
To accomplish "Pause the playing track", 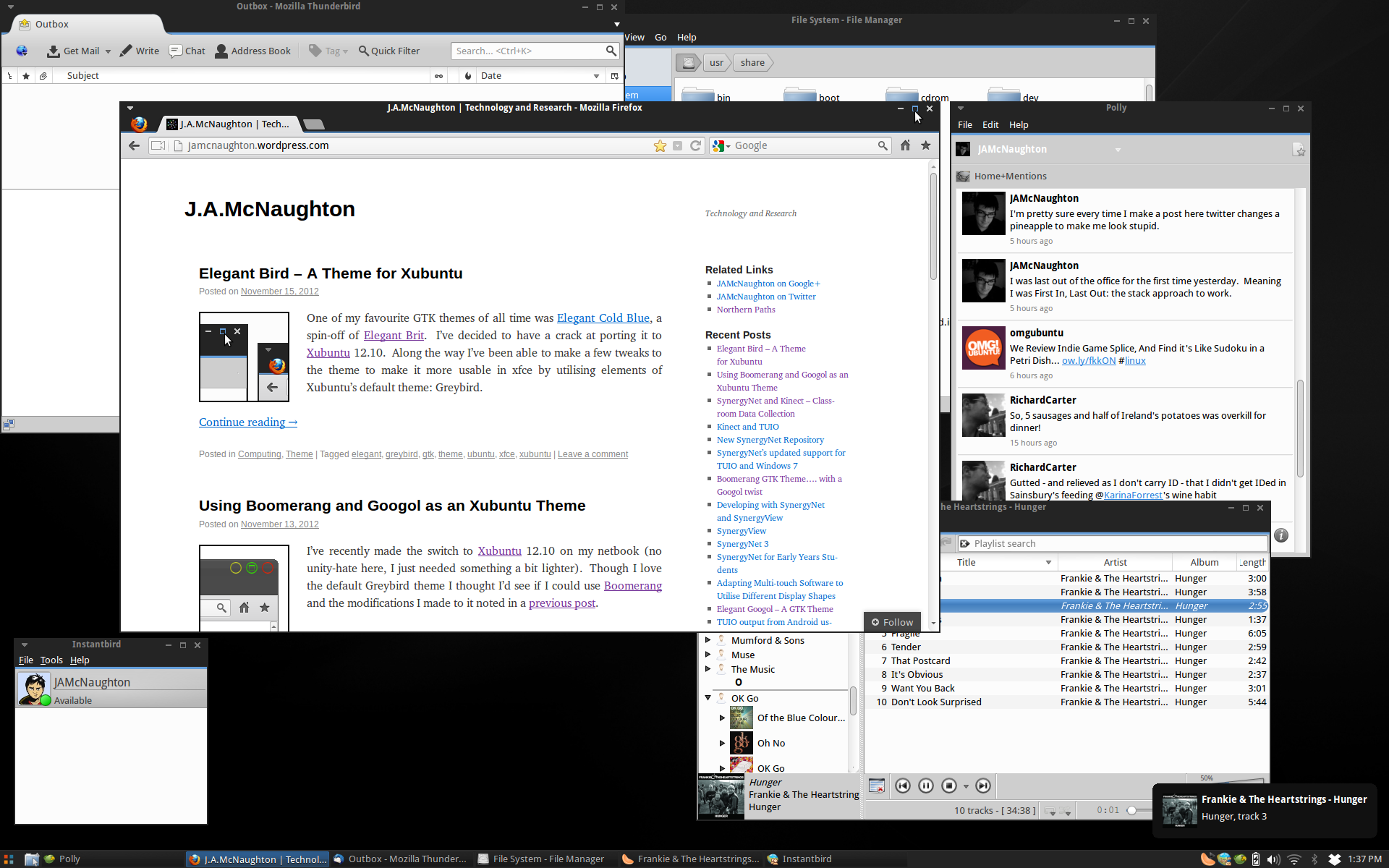I will tap(925, 786).
